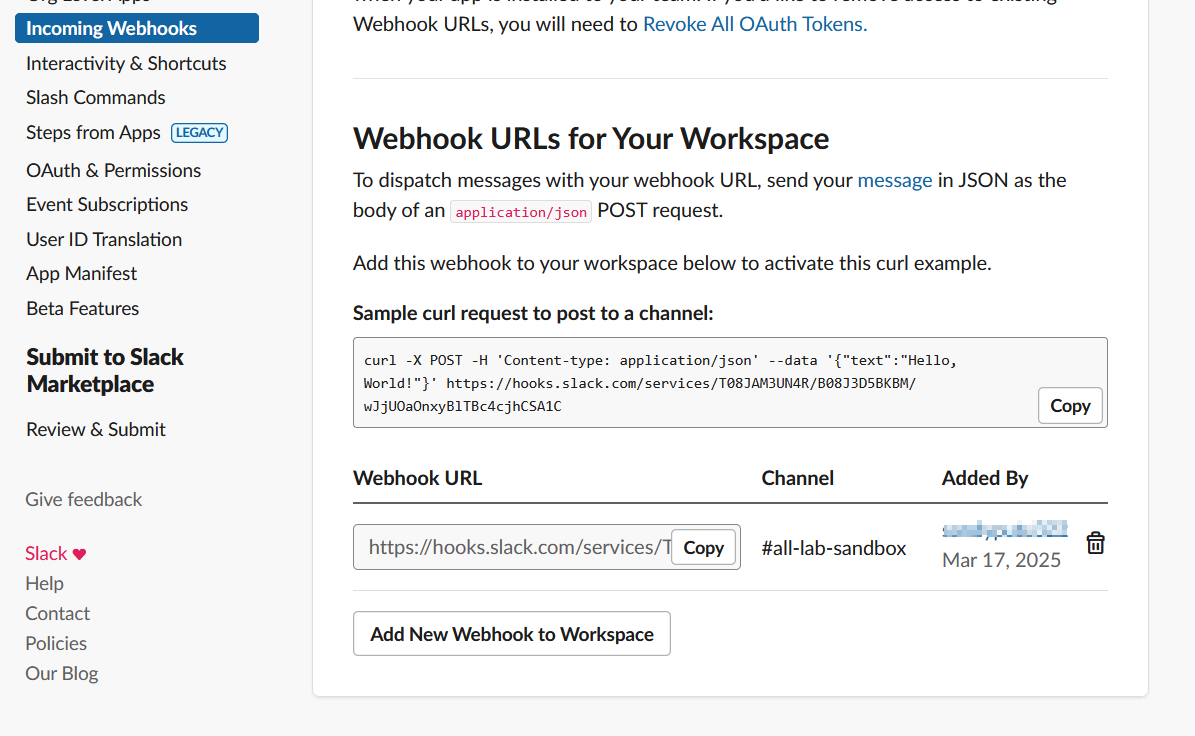
Task: Delete the all-lab-sandbox webhook via trash icon
Action: [x=1096, y=543]
